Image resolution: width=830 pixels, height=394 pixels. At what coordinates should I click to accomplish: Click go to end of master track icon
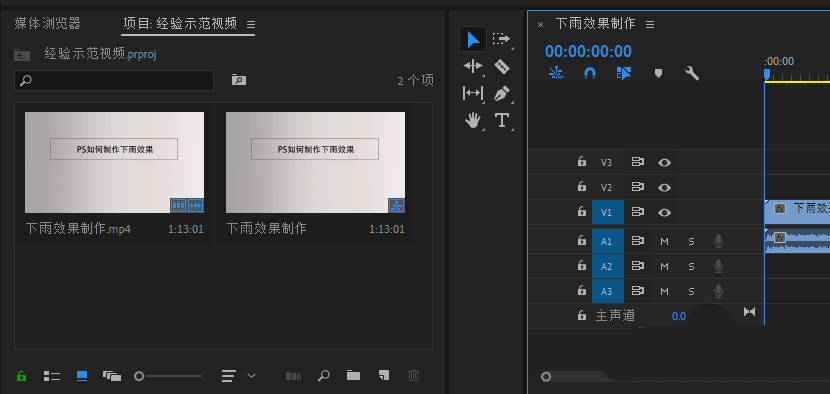750,311
